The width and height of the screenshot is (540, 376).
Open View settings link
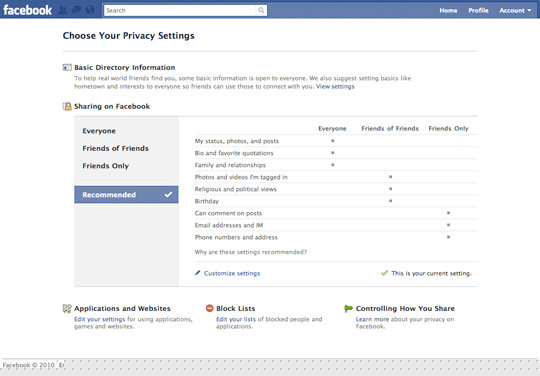(335, 86)
